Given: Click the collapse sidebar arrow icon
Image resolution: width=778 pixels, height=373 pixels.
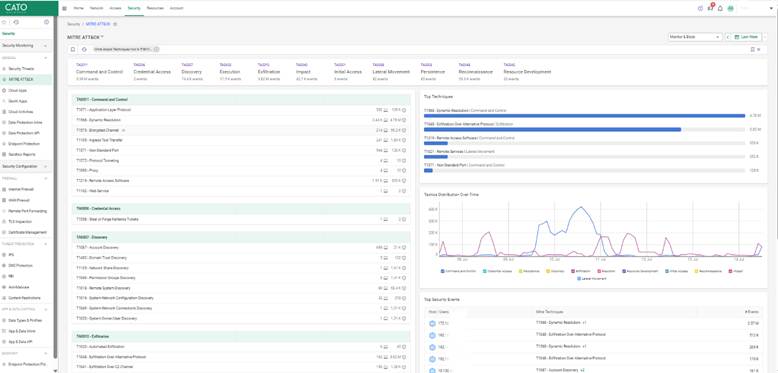Looking at the screenshot, I should (16, 22).
